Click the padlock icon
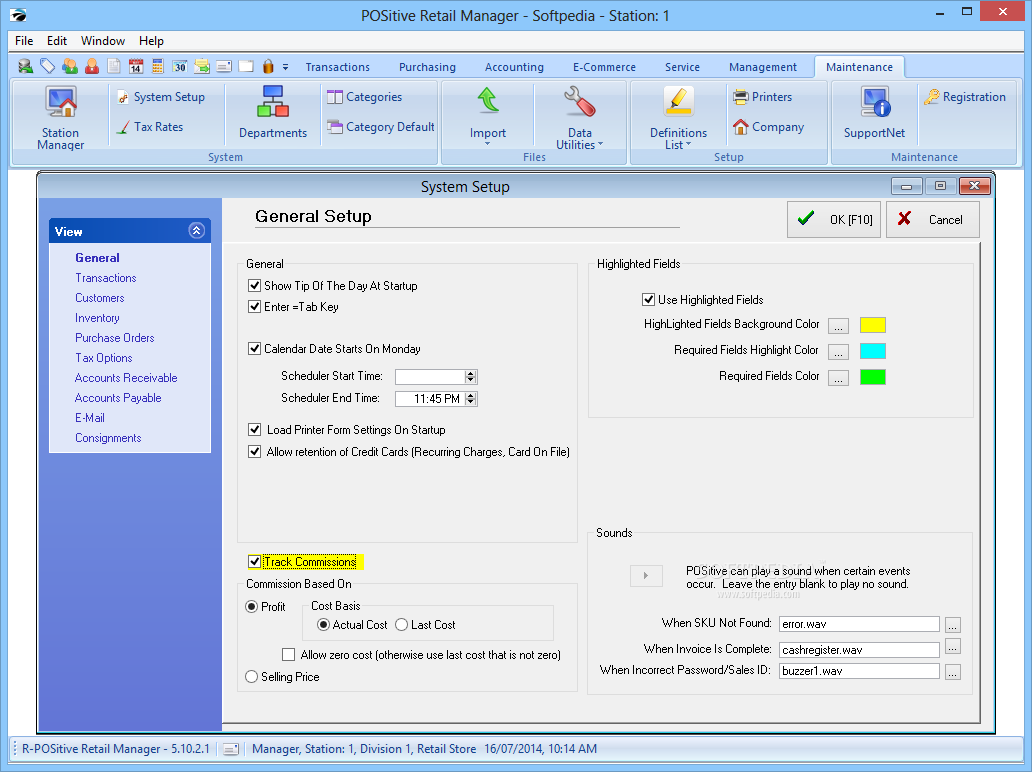This screenshot has width=1032, height=772. [268, 66]
